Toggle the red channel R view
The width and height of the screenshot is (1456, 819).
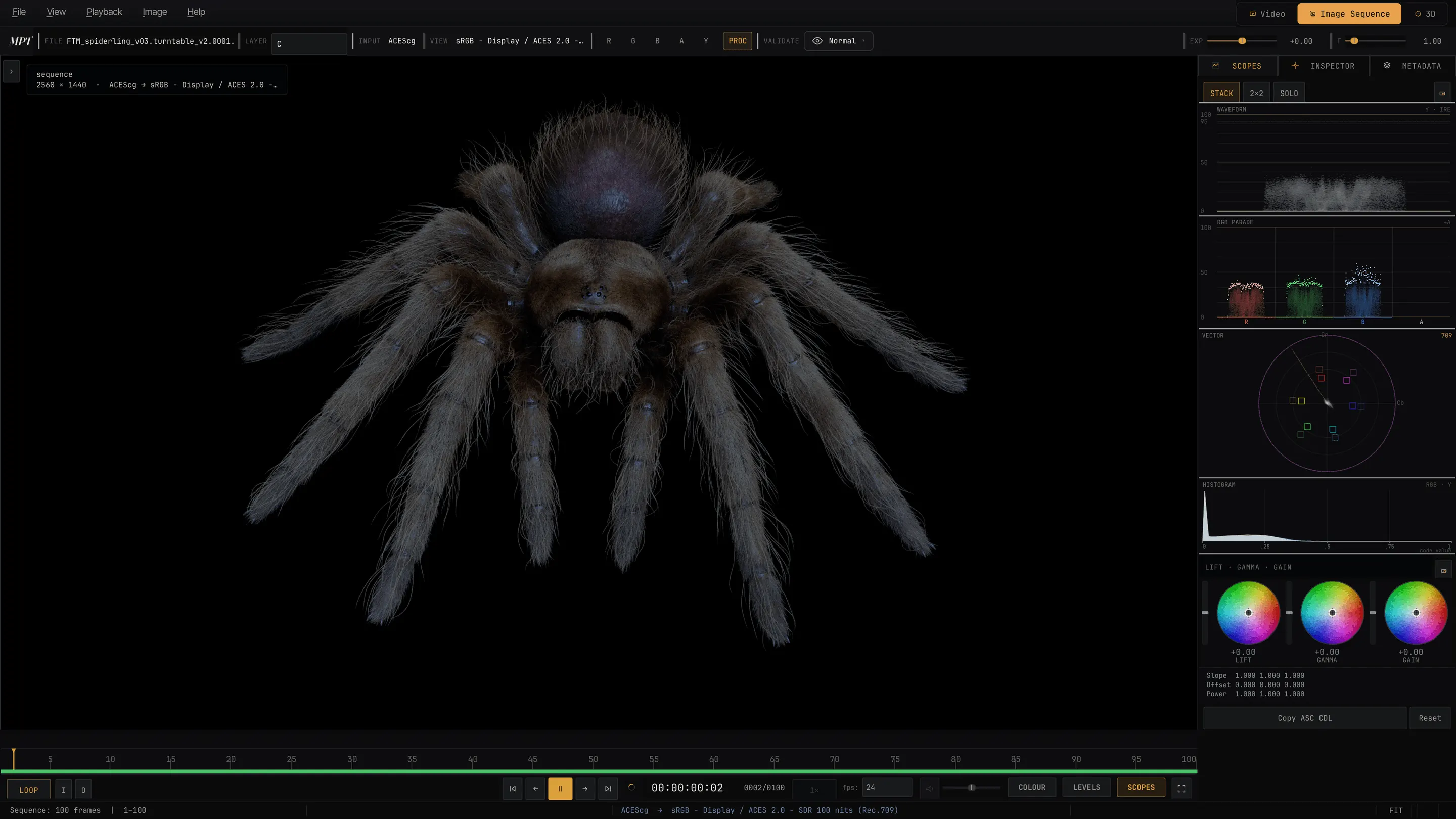(x=609, y=41)
